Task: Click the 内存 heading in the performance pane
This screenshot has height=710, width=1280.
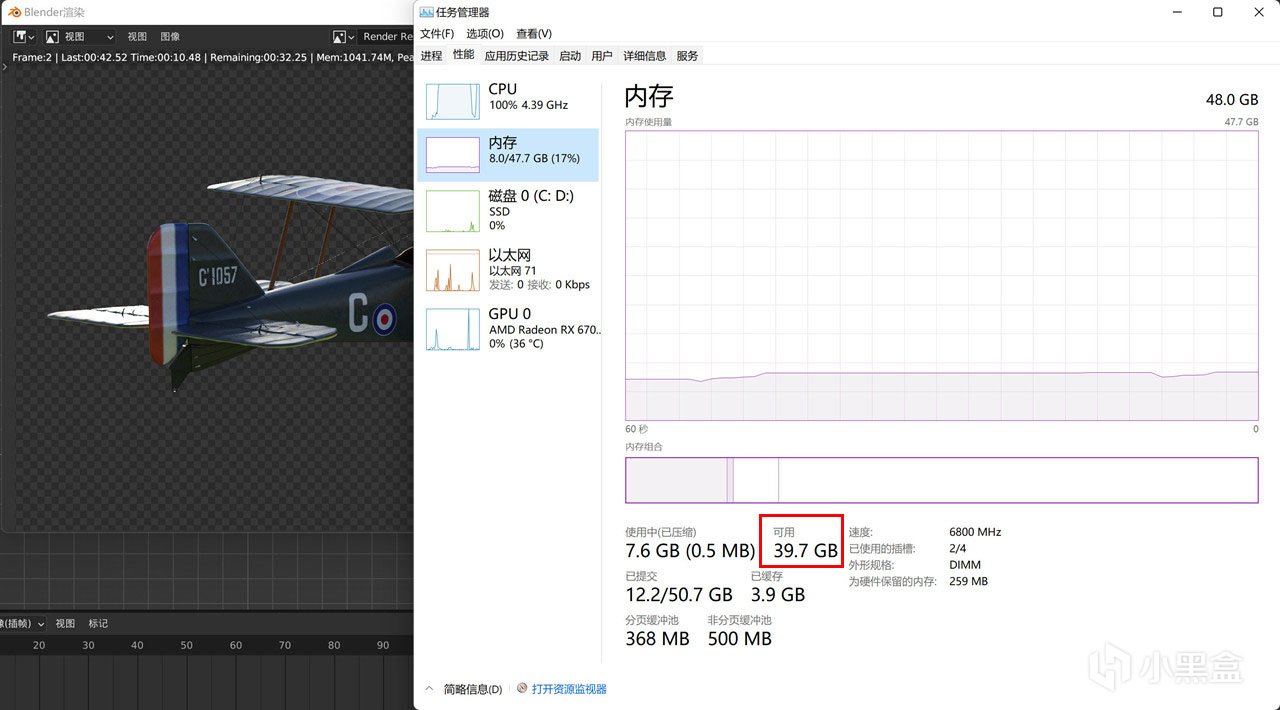Action: click(x=649, y=96)
